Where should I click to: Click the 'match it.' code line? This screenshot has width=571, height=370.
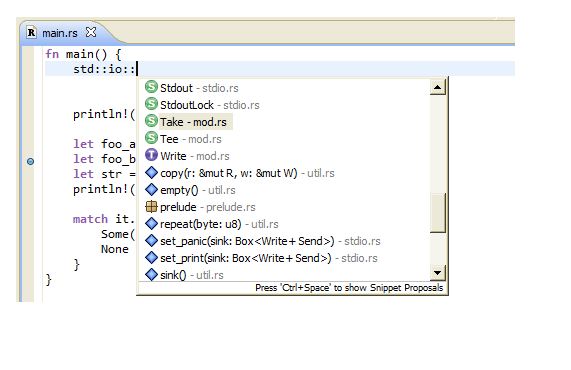click(104, 219)
